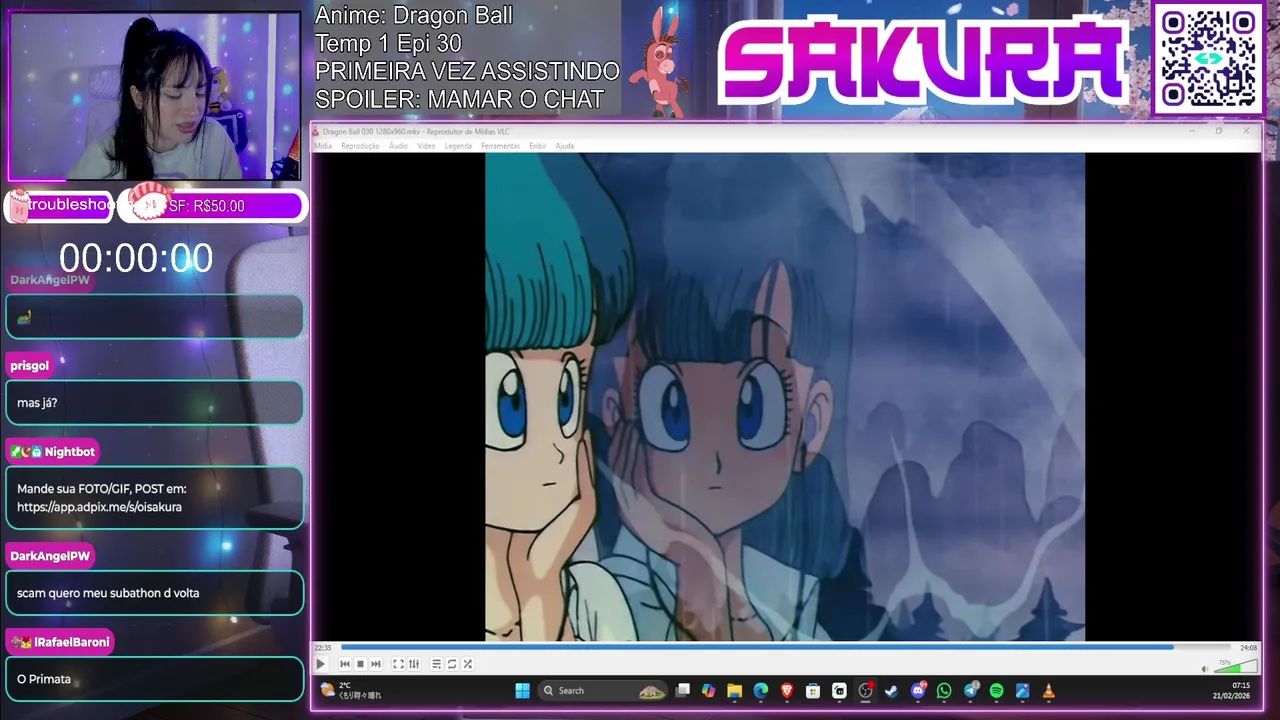Stop playback in VLC
Screen dimensions: 1280x720
pyautogui.click(x=360, y=664)
